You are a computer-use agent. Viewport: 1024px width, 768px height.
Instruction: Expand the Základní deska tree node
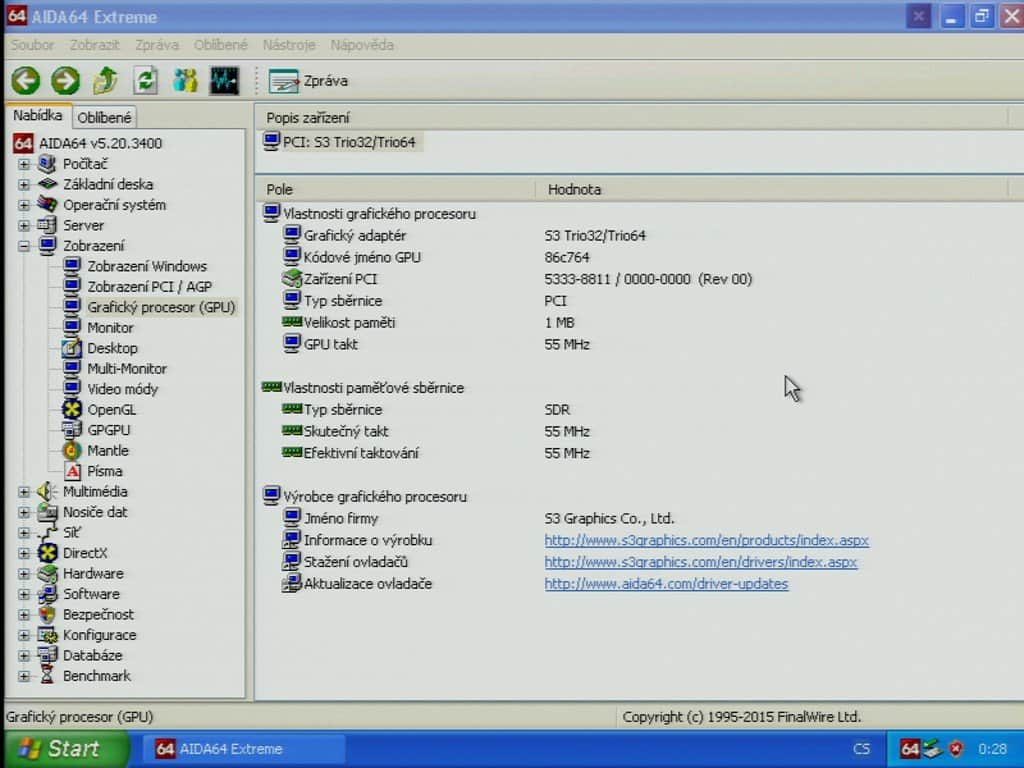tap(24, 185)
